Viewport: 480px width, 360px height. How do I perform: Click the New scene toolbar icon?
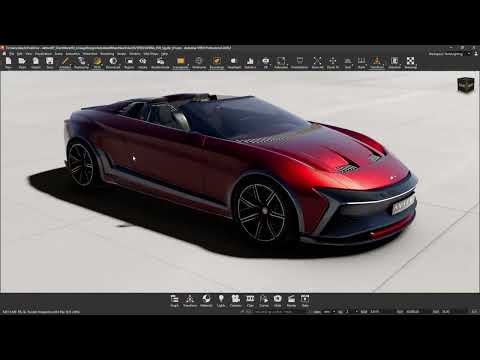click(x=8, y=61)
